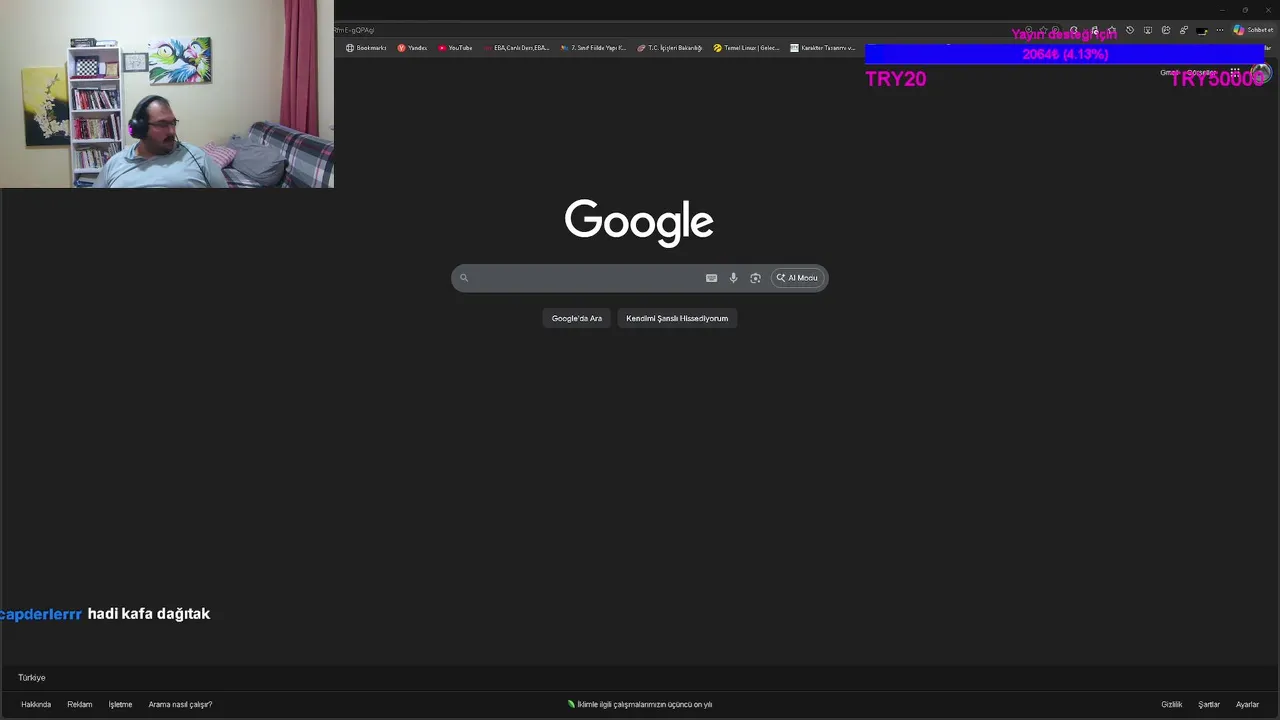This screenshot has width=1280, height=720.
Task: Open the EBA Canlı Ders bookmark
Action: click(x=517, y=48)
